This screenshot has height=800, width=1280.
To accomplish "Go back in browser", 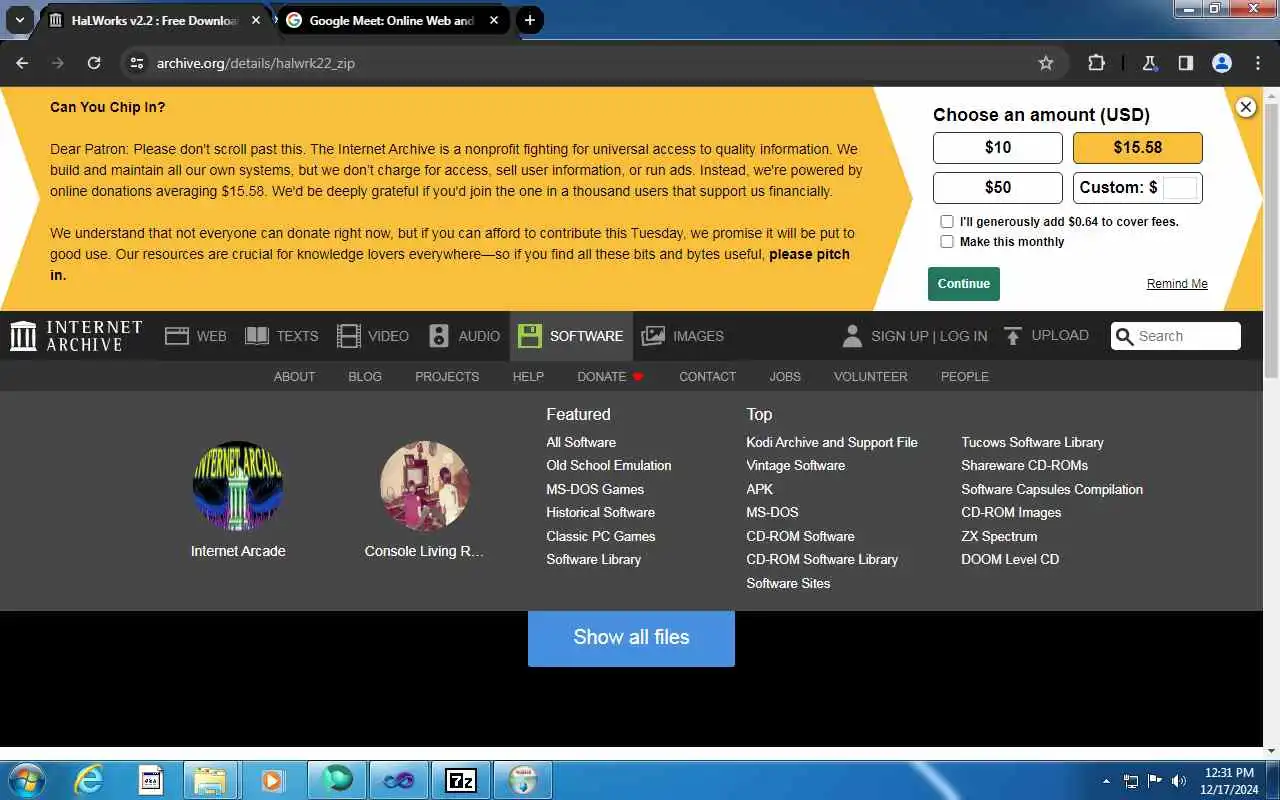I will click(x=22, y=63).
